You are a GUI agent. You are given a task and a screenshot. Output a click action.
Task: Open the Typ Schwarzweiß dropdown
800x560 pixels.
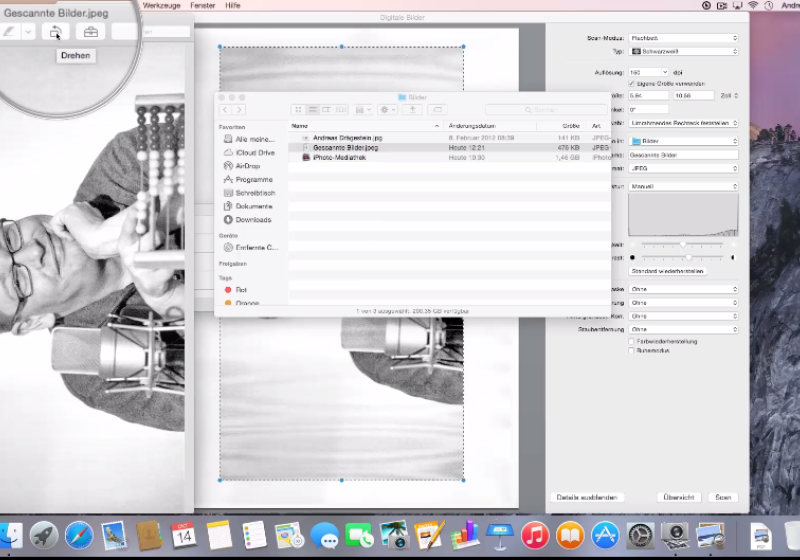(x=683, y=50)
